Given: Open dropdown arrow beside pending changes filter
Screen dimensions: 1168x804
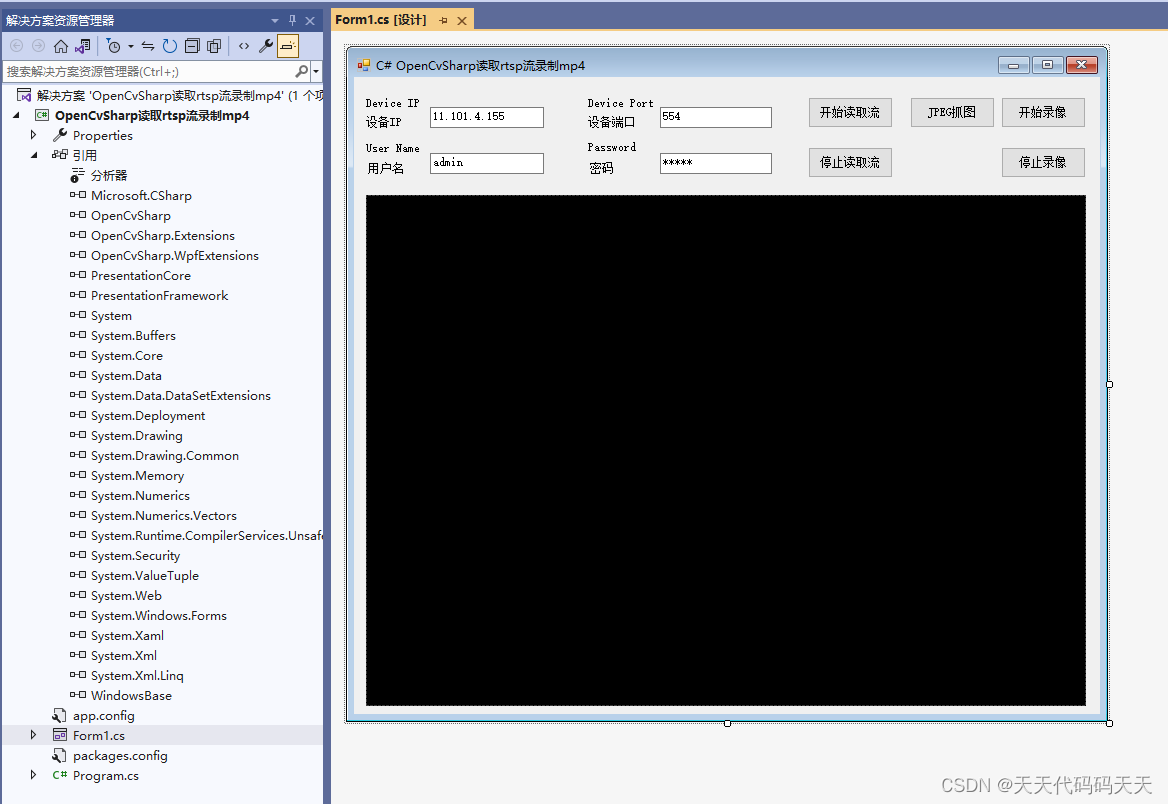Looking at the screenshot, I should click(x=130, y=46).
